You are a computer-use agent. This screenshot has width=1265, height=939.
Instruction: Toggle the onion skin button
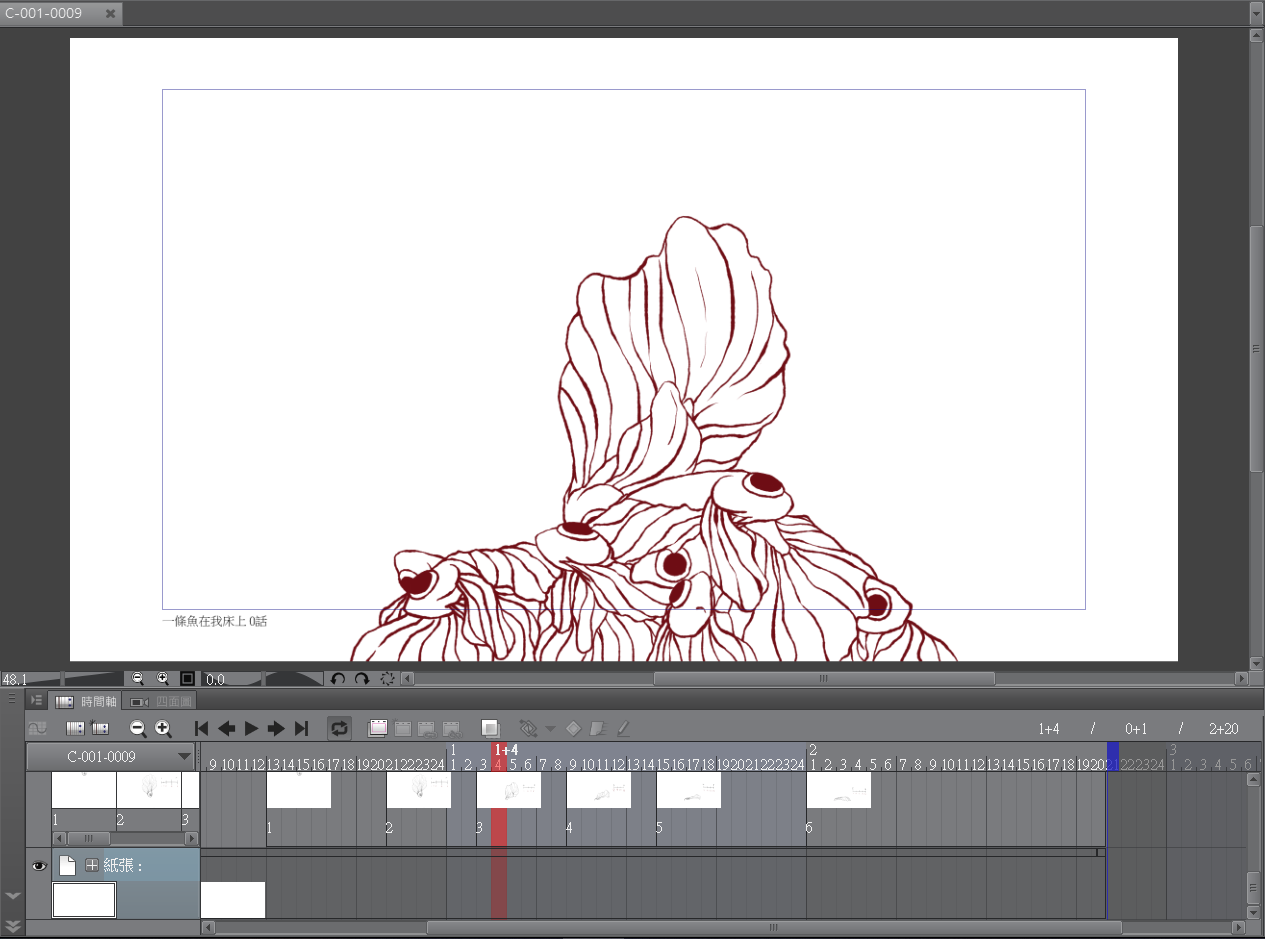click(490, 729)
